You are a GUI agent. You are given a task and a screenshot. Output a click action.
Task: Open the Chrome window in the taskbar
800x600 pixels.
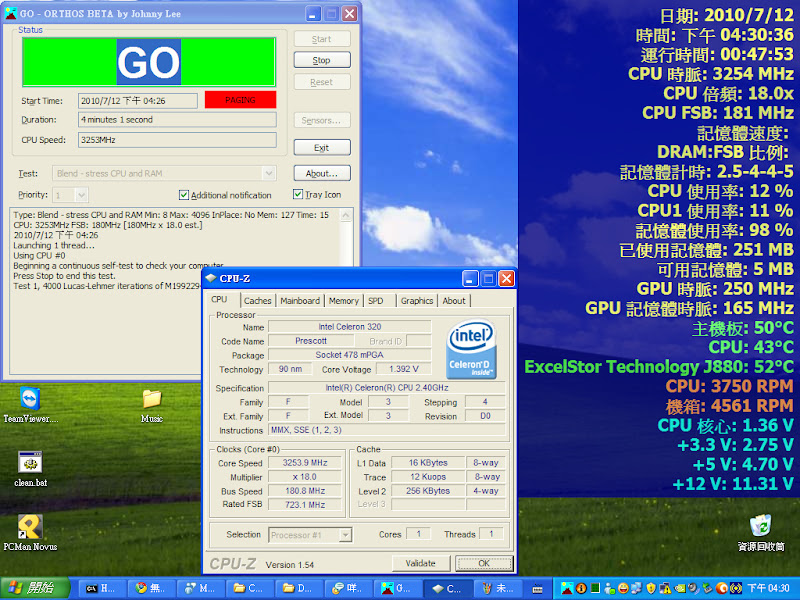pyautogui.click(x=152, y=589)
